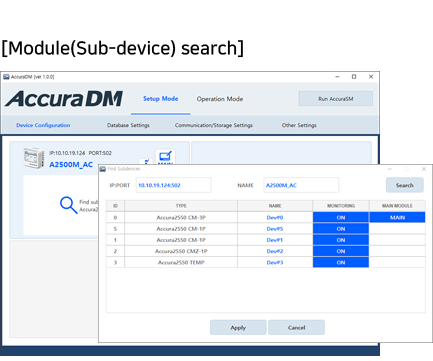Click the MONITORING column header
Viewport: 433px width, 361px height.
click(341, 206)
